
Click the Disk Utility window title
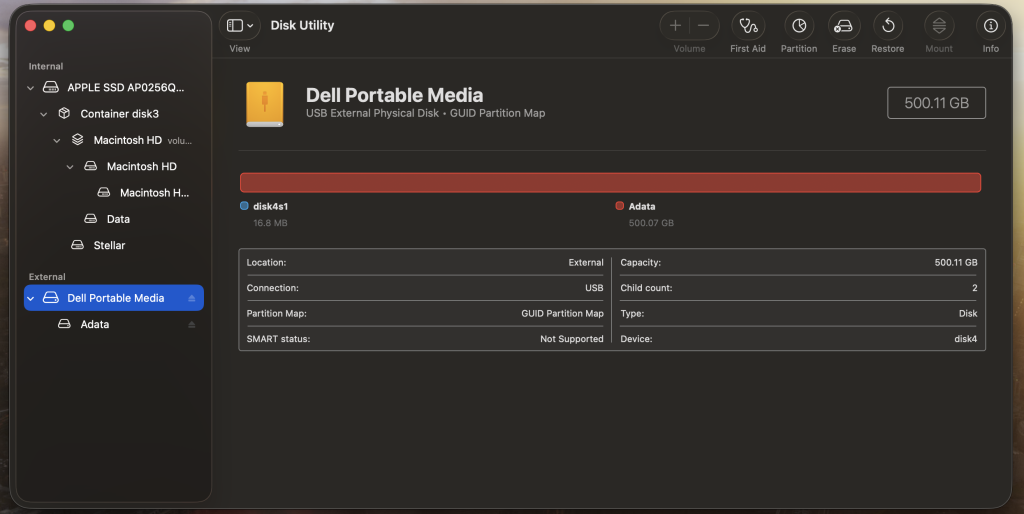[302, 25]
